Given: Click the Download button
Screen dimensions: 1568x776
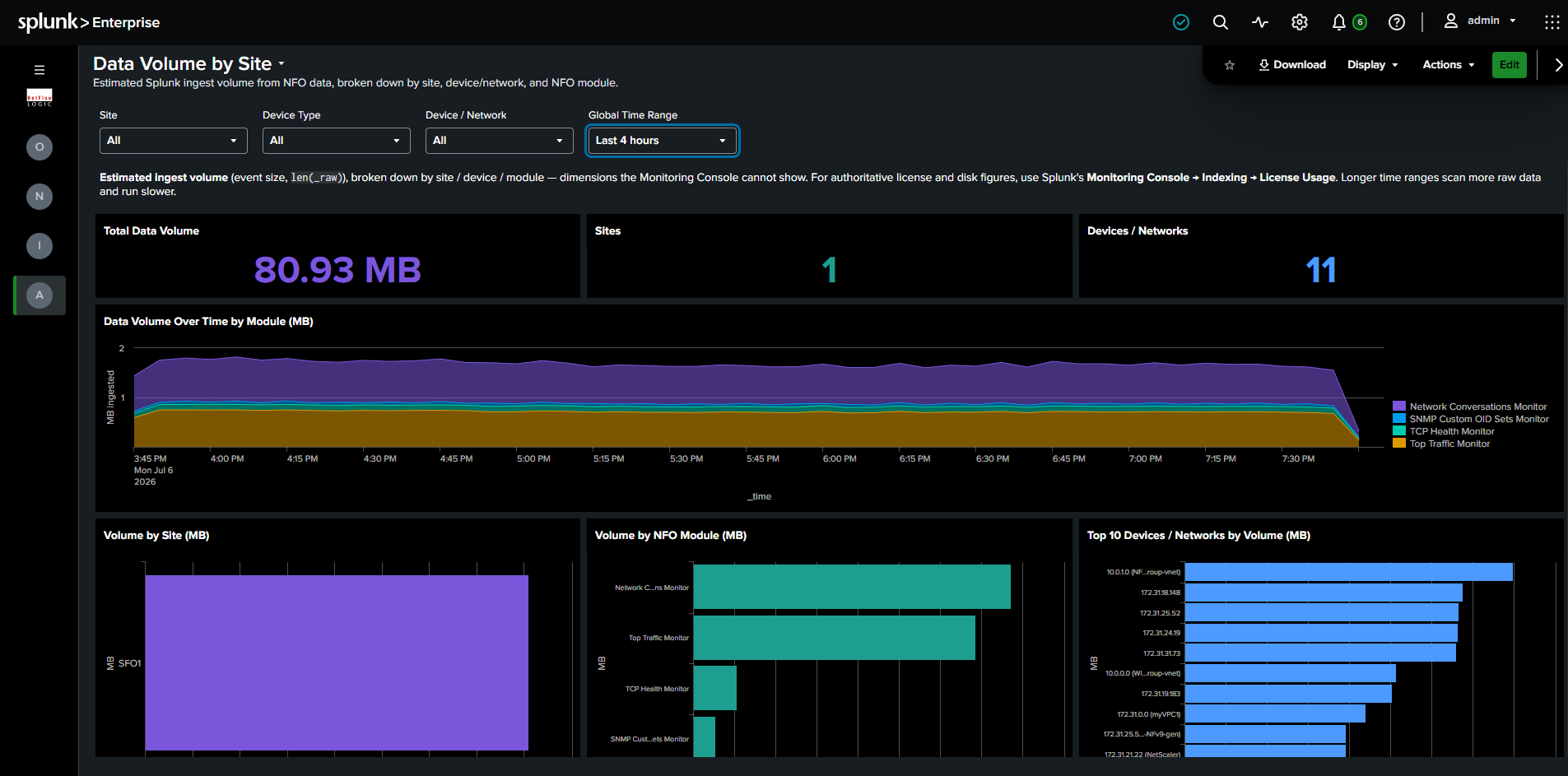Looking at the screenshot, I should 1291,65.
